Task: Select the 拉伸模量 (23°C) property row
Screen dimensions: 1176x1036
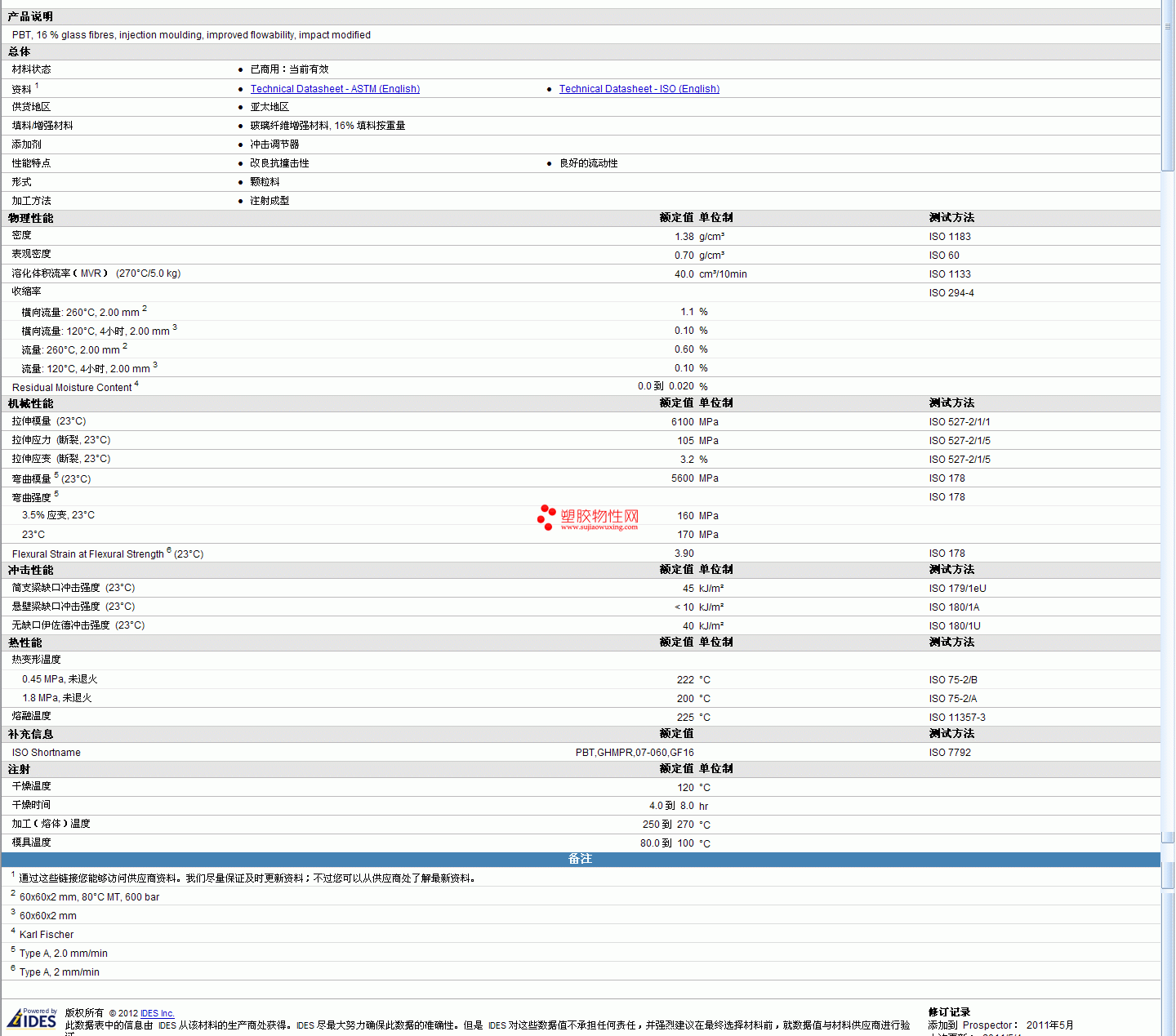Action: pos(581,422)
